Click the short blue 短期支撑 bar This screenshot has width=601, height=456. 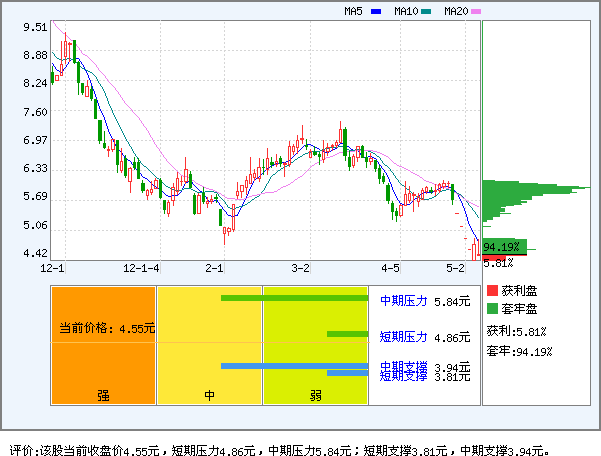347,373
